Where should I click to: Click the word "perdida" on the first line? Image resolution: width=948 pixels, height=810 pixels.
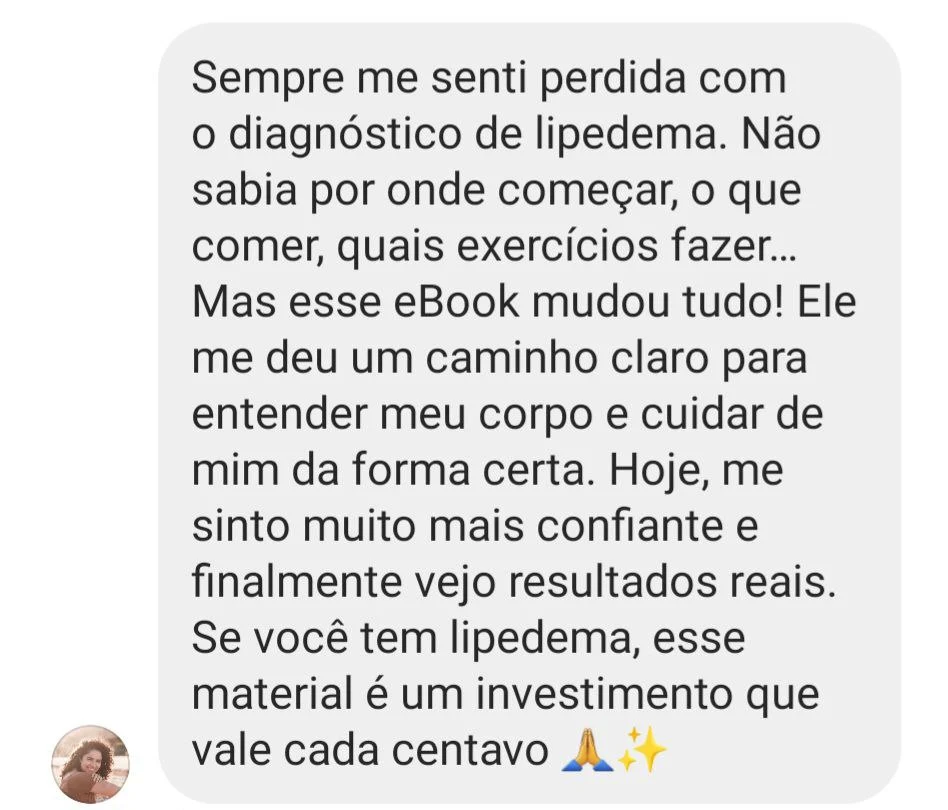pyautogui.click(x=614, y=79)
